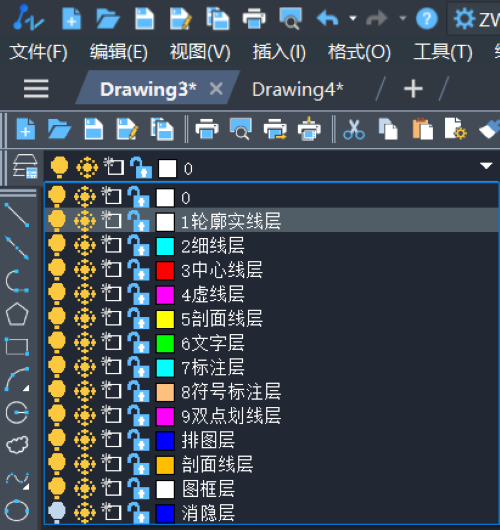Select the Arc tool
Viewport: 500px width, 530px height.
(17, 379)
